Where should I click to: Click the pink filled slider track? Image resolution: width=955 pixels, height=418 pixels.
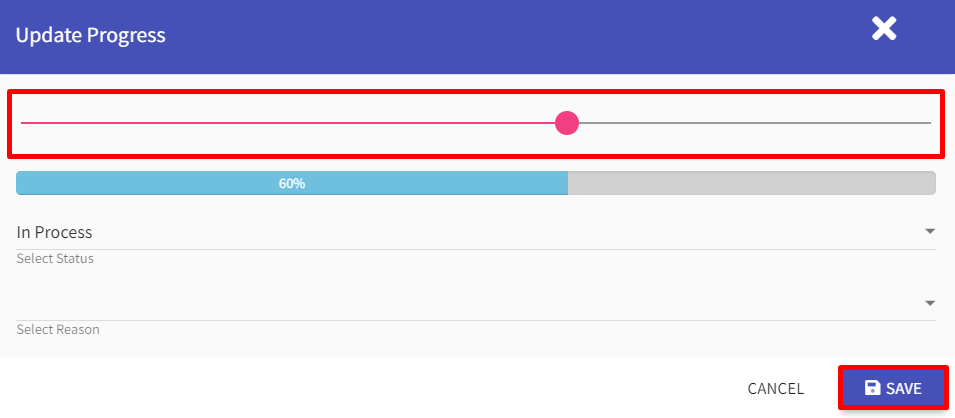click(x=287, y=123)
